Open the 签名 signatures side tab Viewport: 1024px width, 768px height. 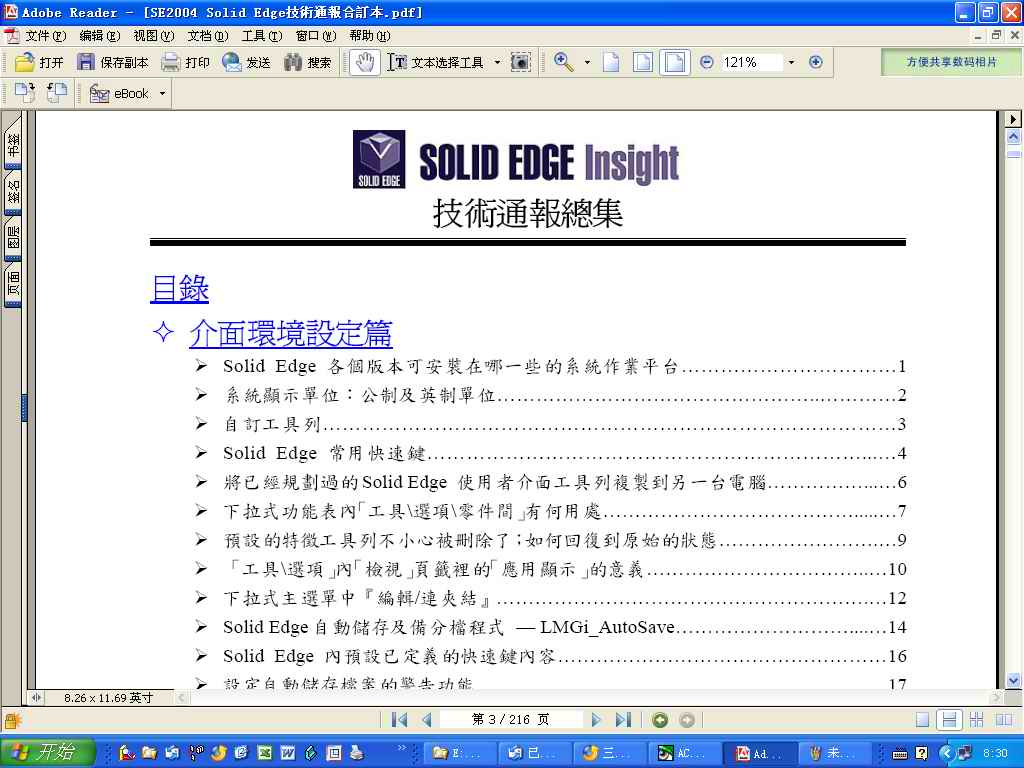12,192
